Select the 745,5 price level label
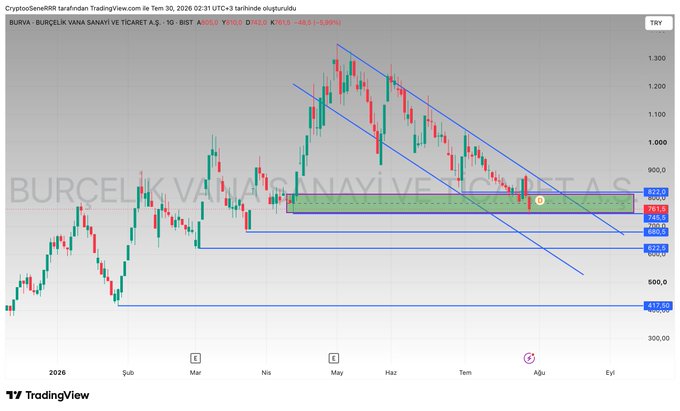Viewport: 680px width, 411px height. point(657,218)
